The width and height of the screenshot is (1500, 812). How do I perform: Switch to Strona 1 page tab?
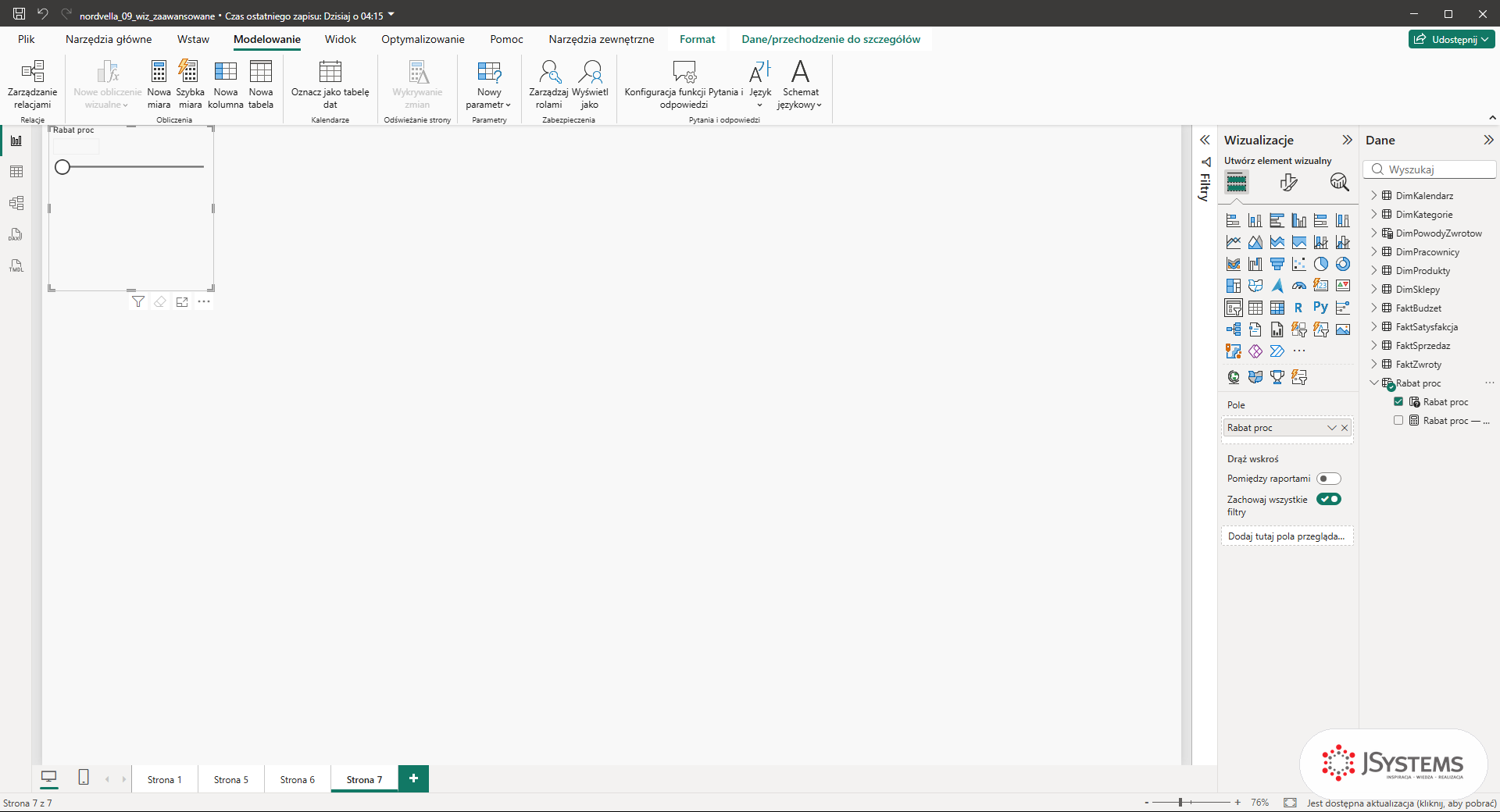pos(165,779)
